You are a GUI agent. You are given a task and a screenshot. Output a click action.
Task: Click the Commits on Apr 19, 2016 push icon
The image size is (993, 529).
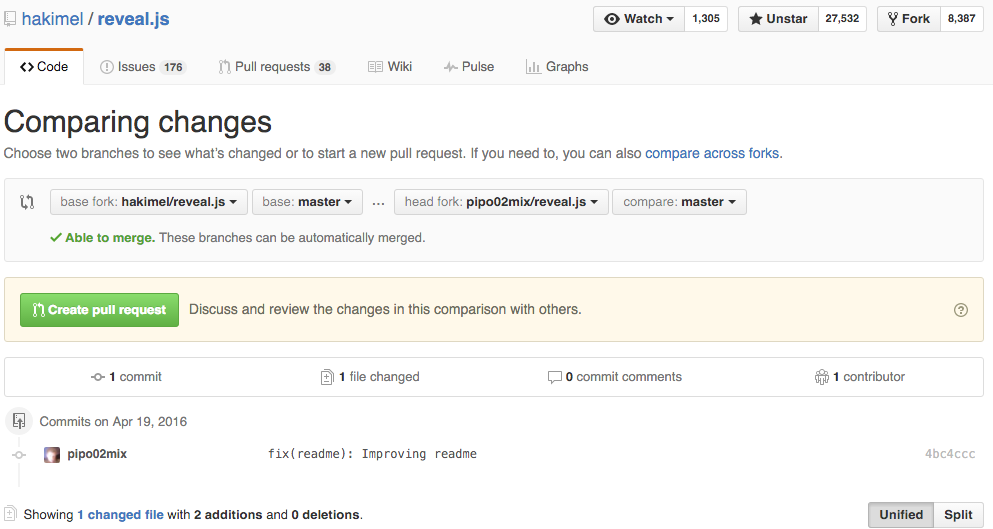click(x=19, y=421)
